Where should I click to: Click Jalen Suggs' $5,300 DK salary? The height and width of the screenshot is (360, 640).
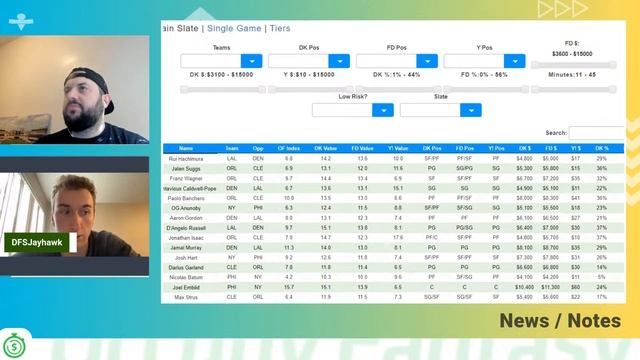point(524,169)
